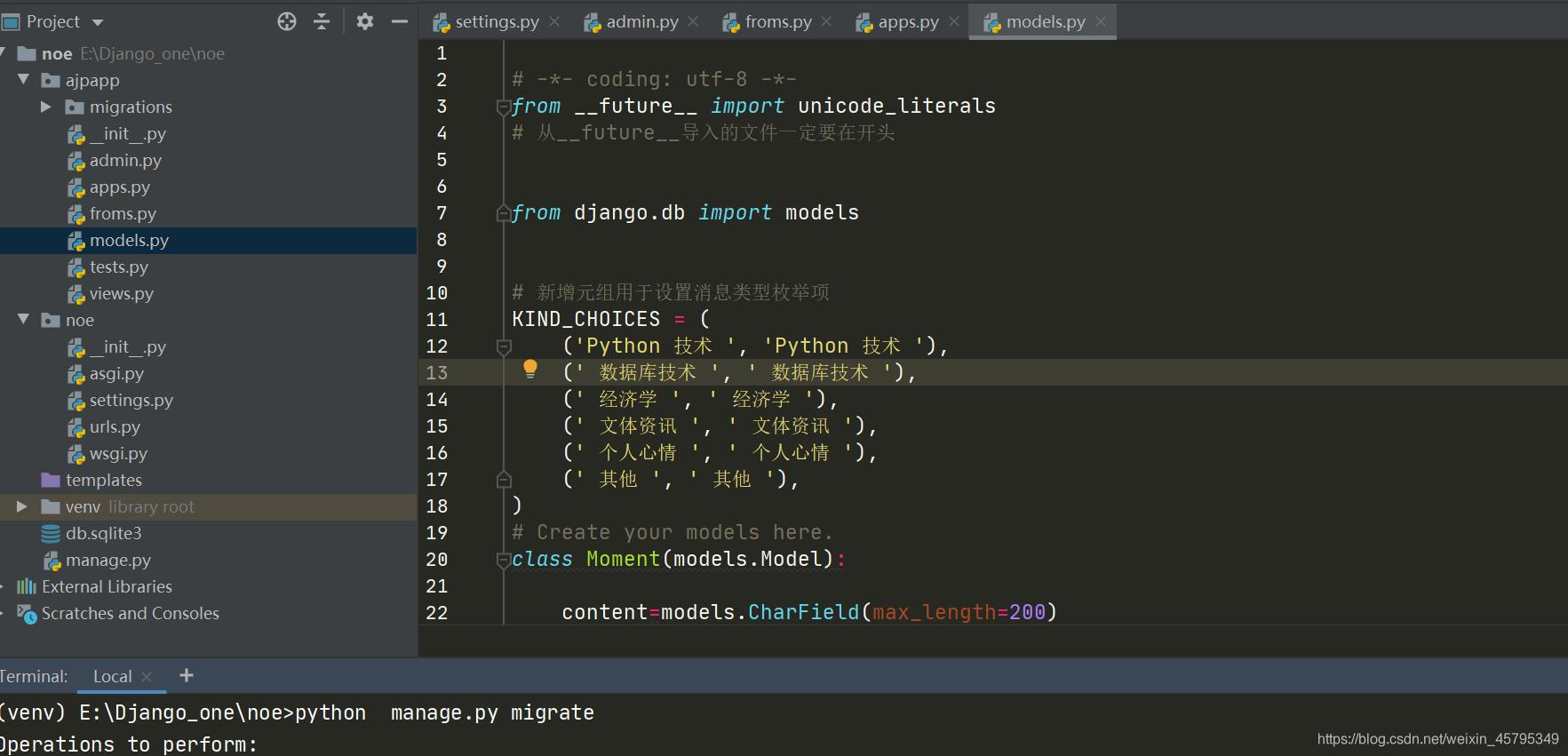Open apps.py in project tree
Screen dimensions: 1568x756
tap(109, 187)
